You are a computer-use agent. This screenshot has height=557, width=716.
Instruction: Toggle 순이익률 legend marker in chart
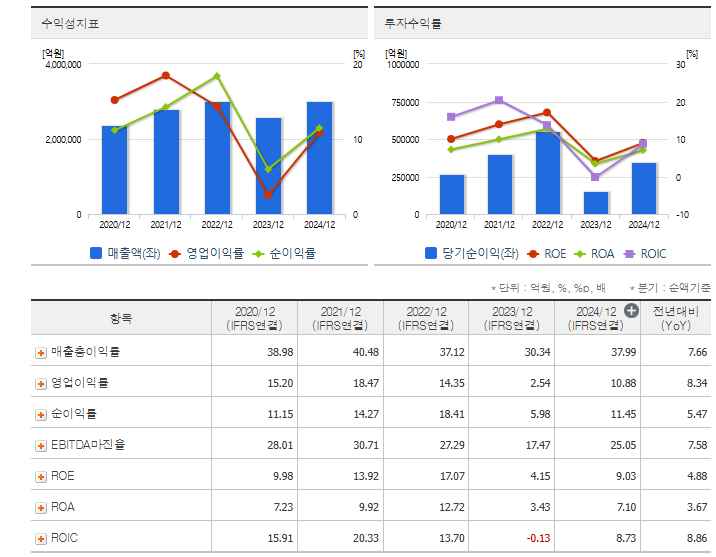coord(284,253)
